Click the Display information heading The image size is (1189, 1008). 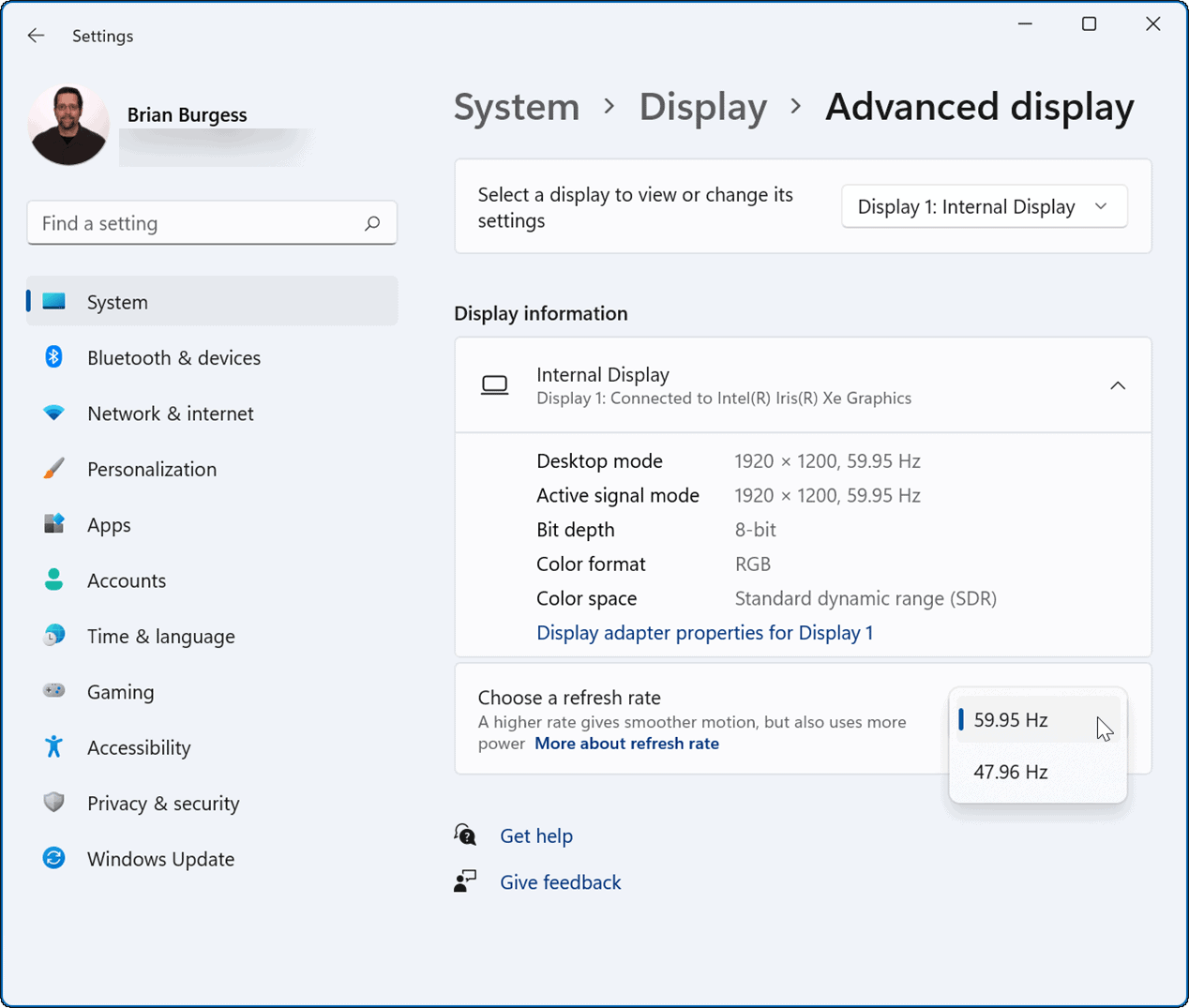[541, 313]
